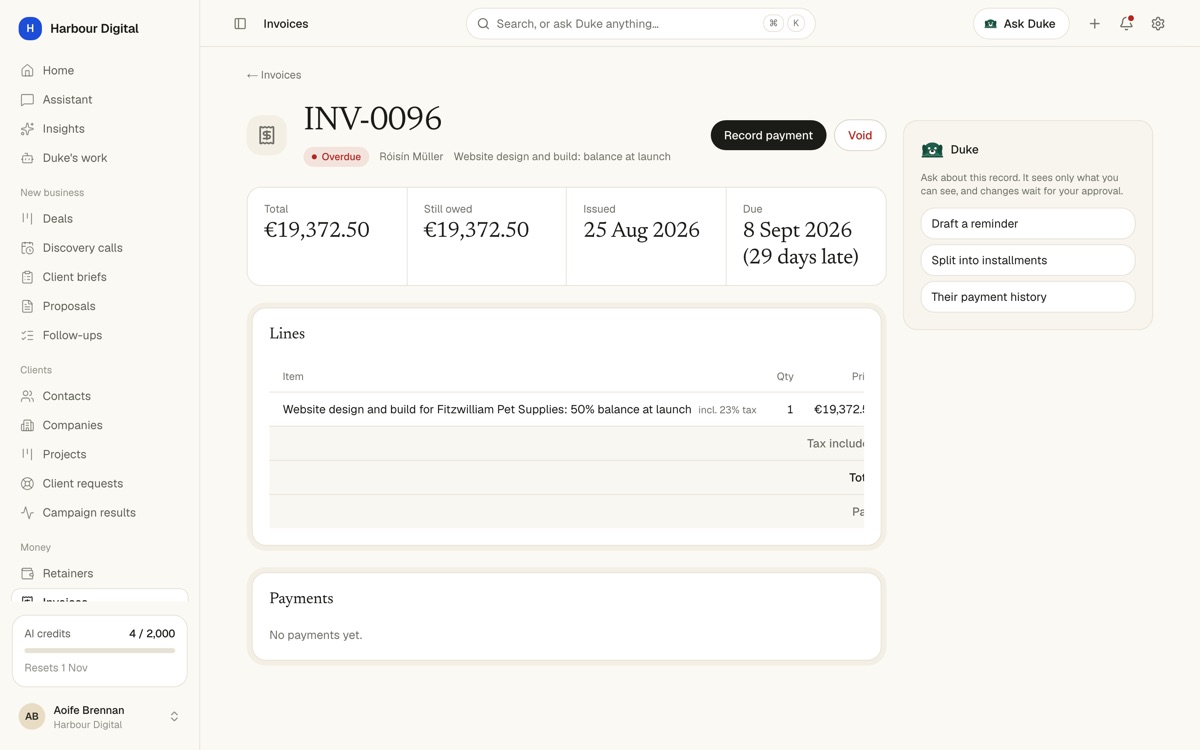Open the notifications bell
The width and height of the screenshot is (1200, 750).
coord(1126,24)
